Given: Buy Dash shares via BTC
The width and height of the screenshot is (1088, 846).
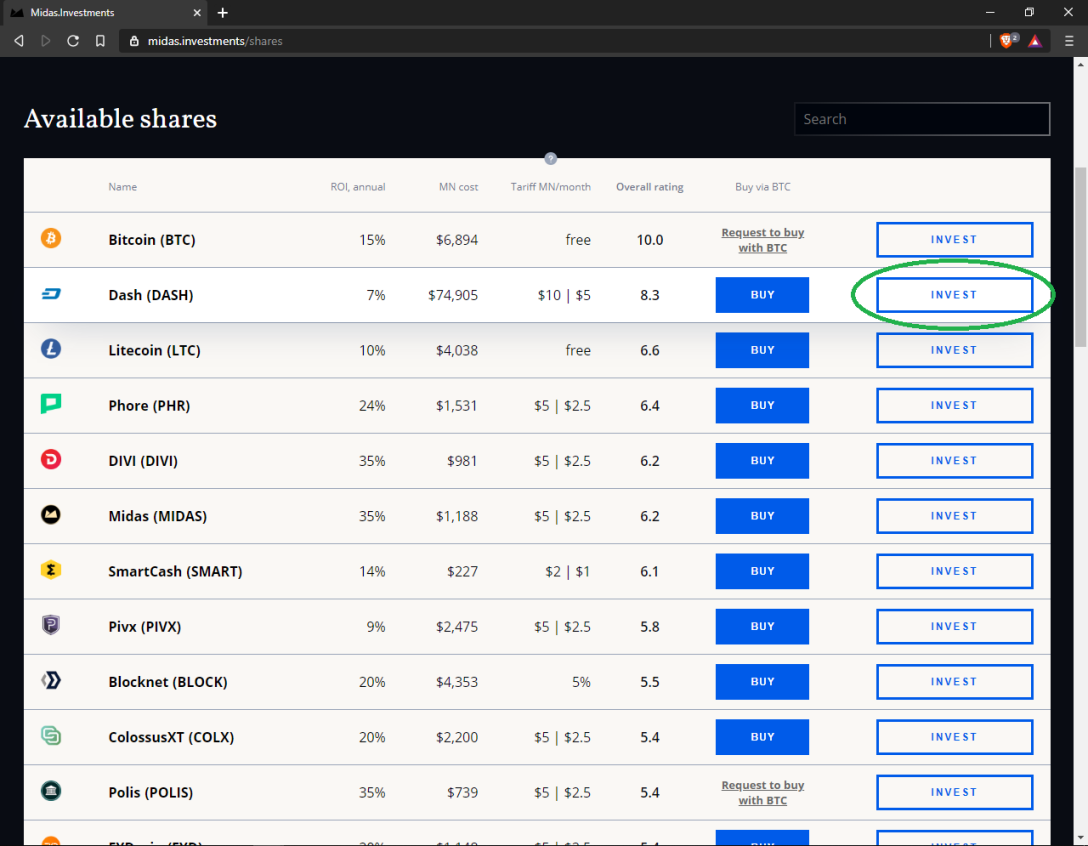Looking at the screenshot, I should click(x=762, y=295).
